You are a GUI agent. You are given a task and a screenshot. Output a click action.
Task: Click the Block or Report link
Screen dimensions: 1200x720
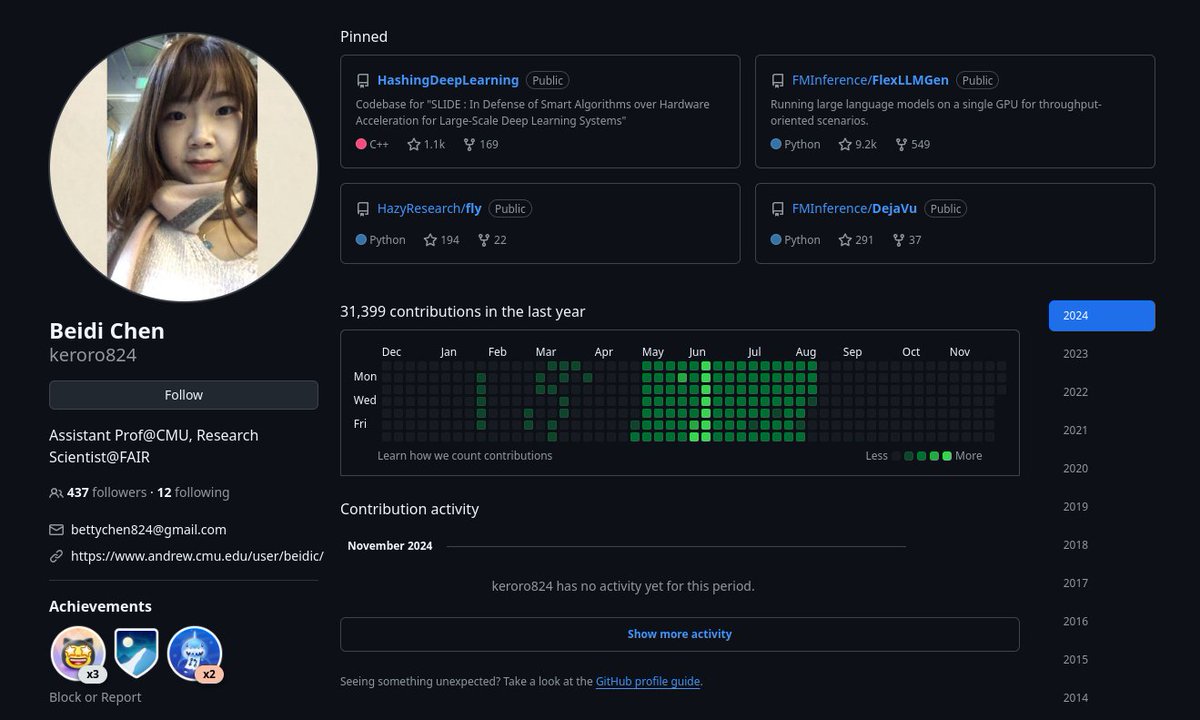pos(95,696)
